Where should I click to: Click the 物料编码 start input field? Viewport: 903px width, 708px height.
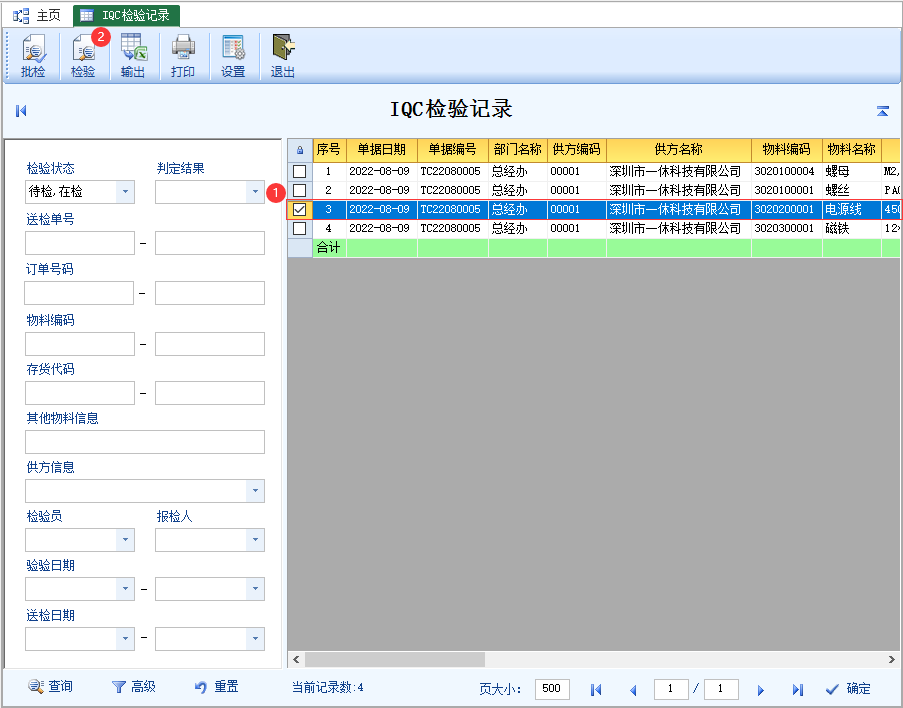pyautogui.click(x=80, y=344)
